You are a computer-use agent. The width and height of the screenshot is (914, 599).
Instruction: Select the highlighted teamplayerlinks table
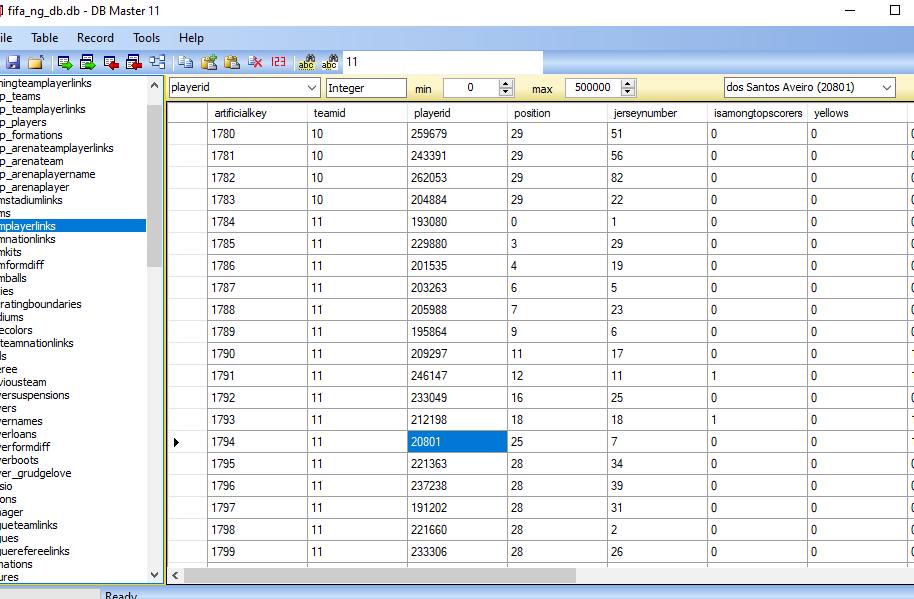(73, 226)
